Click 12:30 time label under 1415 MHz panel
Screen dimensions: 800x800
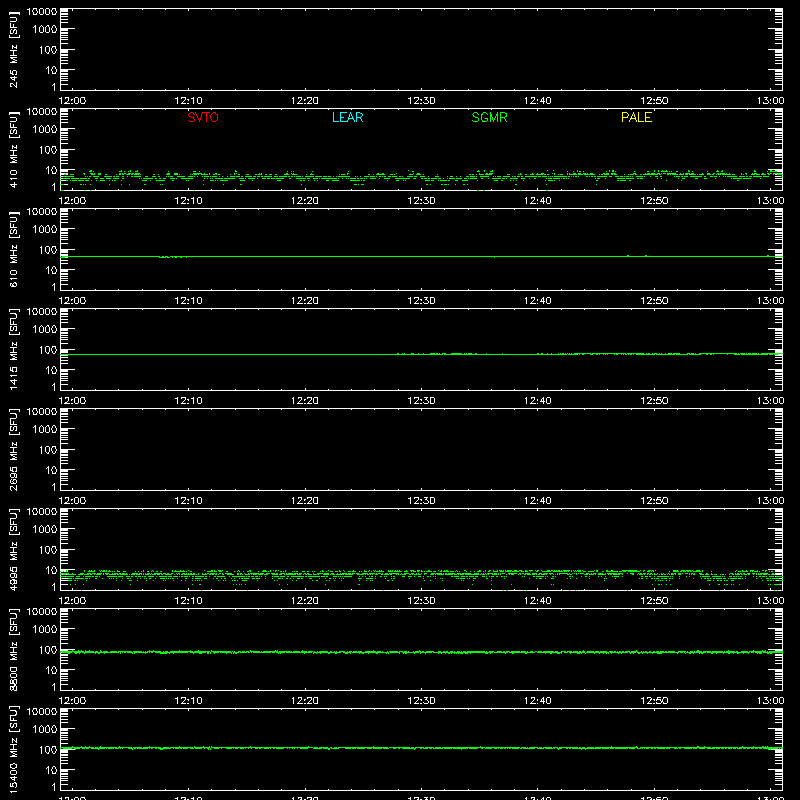[421, 401]
